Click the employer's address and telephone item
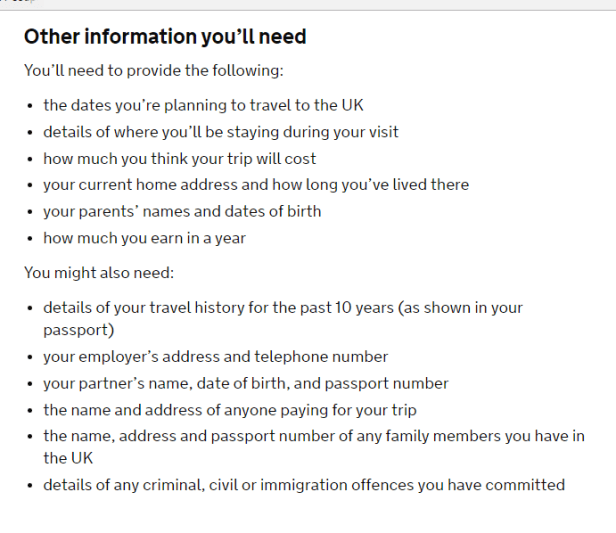 coord(215,356)
